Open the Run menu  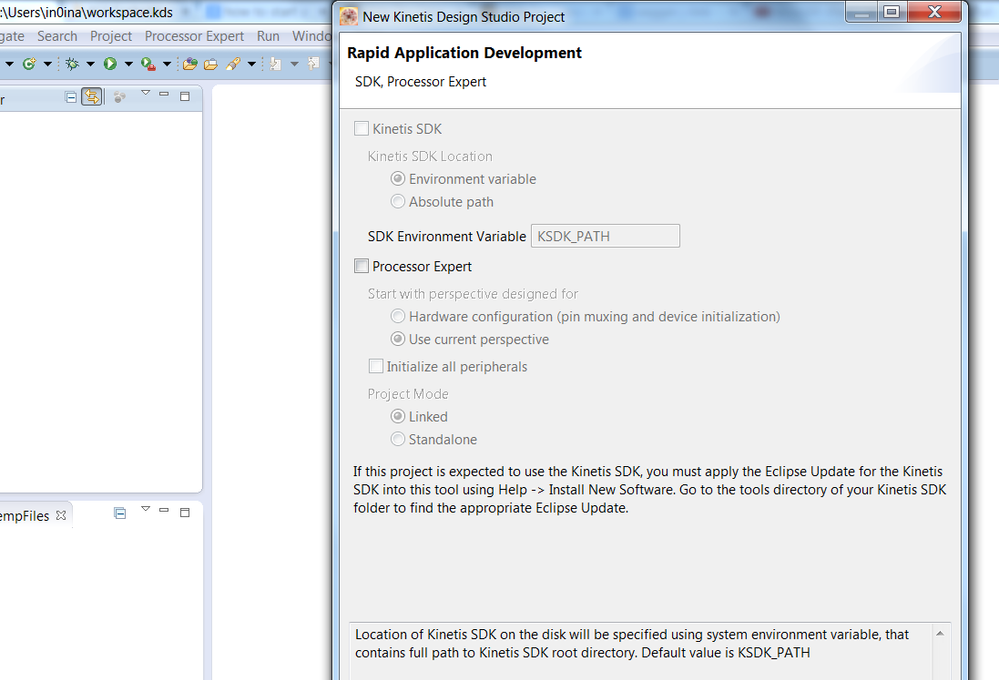268,36
